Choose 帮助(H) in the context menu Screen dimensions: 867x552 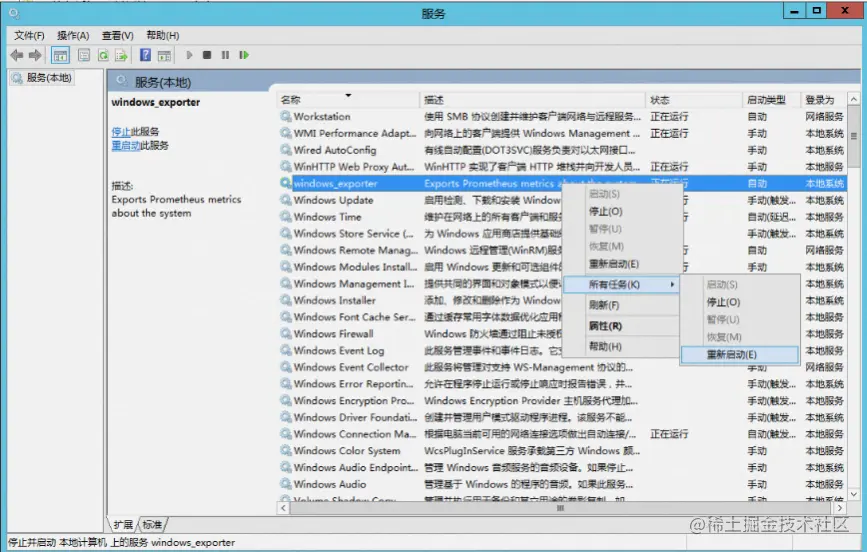(x=621, y=346)
